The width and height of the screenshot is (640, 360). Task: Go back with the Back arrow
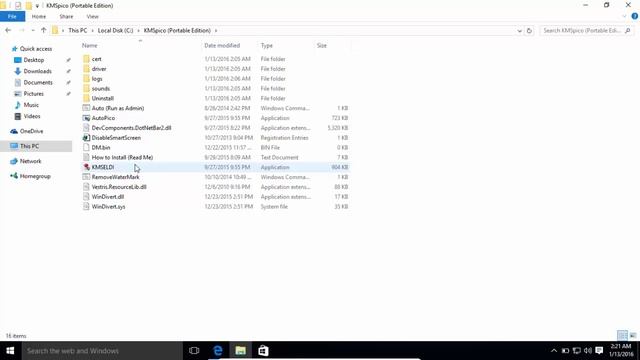click(x=8, y=31)
